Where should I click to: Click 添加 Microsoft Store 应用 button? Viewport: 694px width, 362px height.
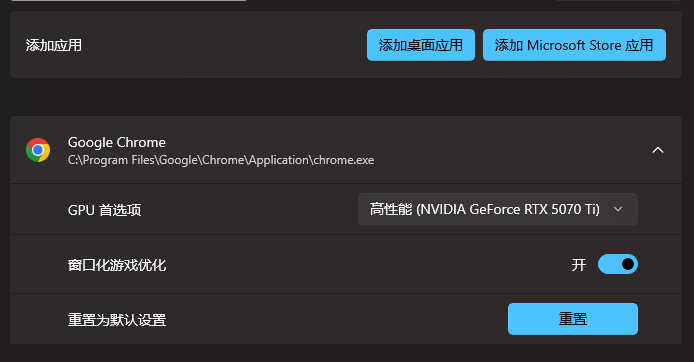click(574, 45)
